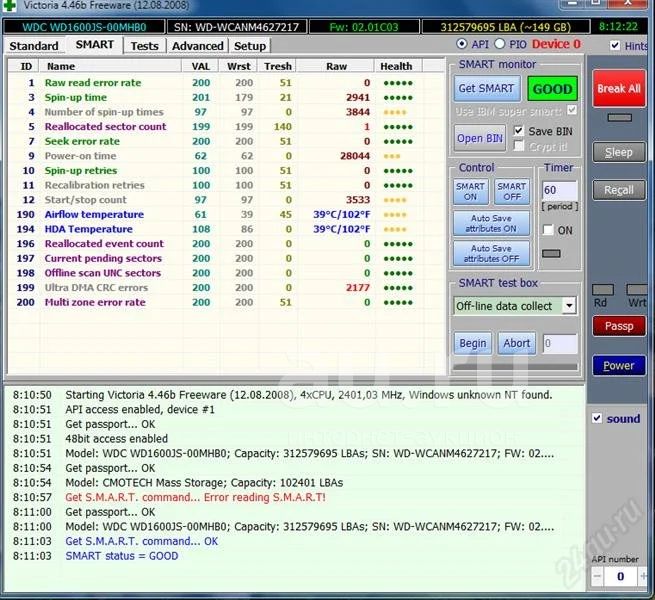Open the Standard tab
The height and width of the screenshot is (600, 655).
34,46
